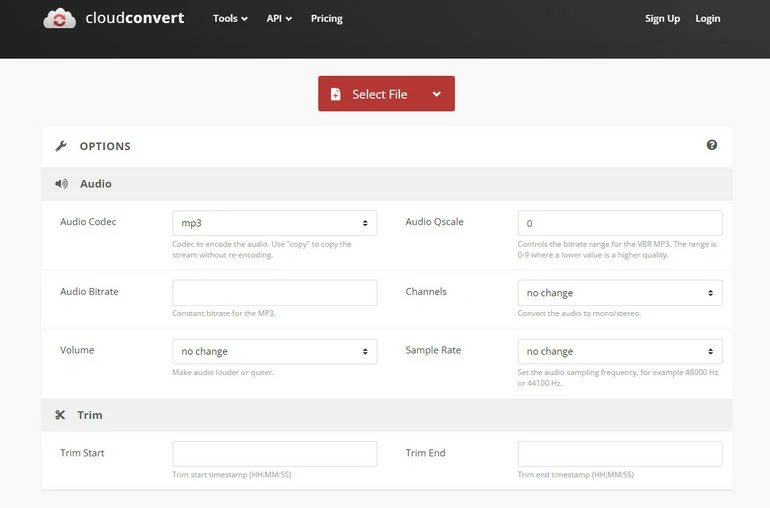Click 'Trim start timestamp (HH:MM:SS)' hint
Viewport: 770px width, 508px height.
(231, 475)
